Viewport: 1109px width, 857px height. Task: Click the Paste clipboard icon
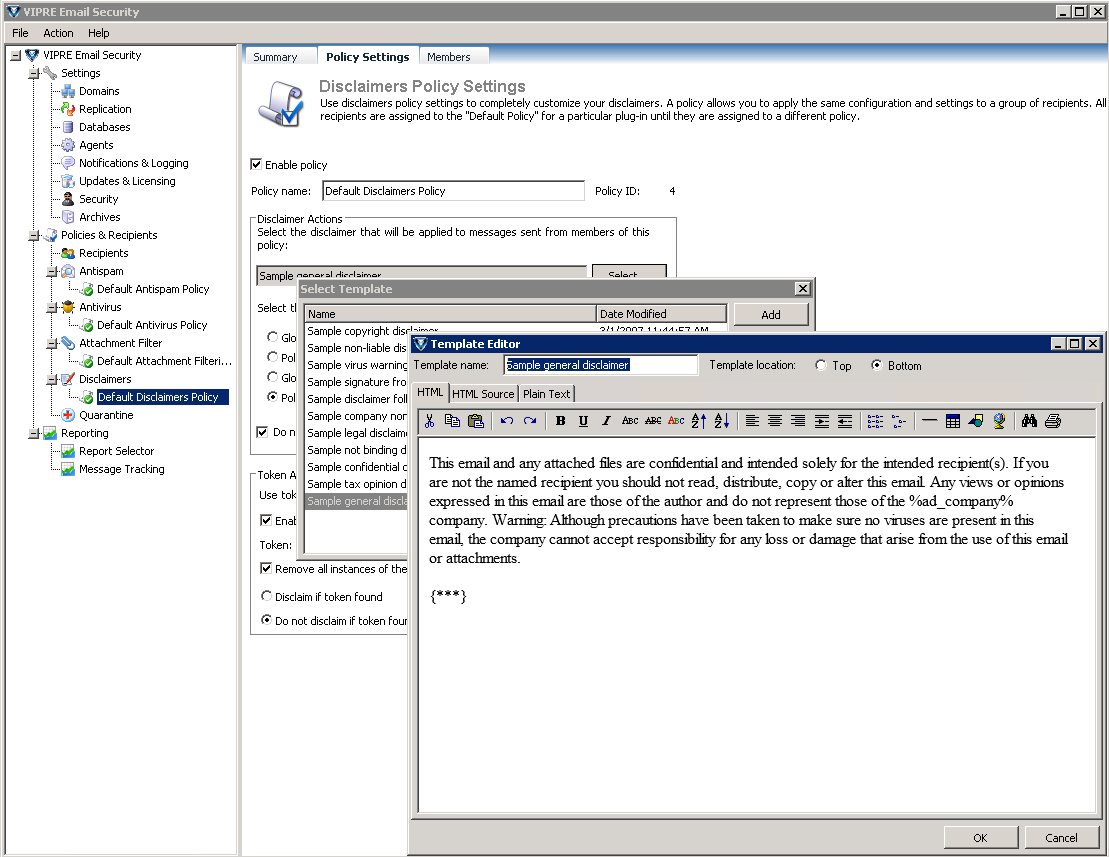coord(476,421)
